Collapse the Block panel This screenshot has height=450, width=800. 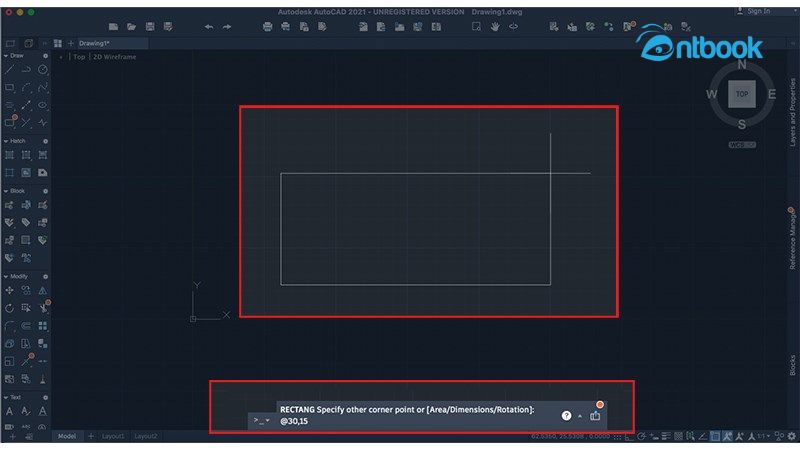click(x=6, y=191)
